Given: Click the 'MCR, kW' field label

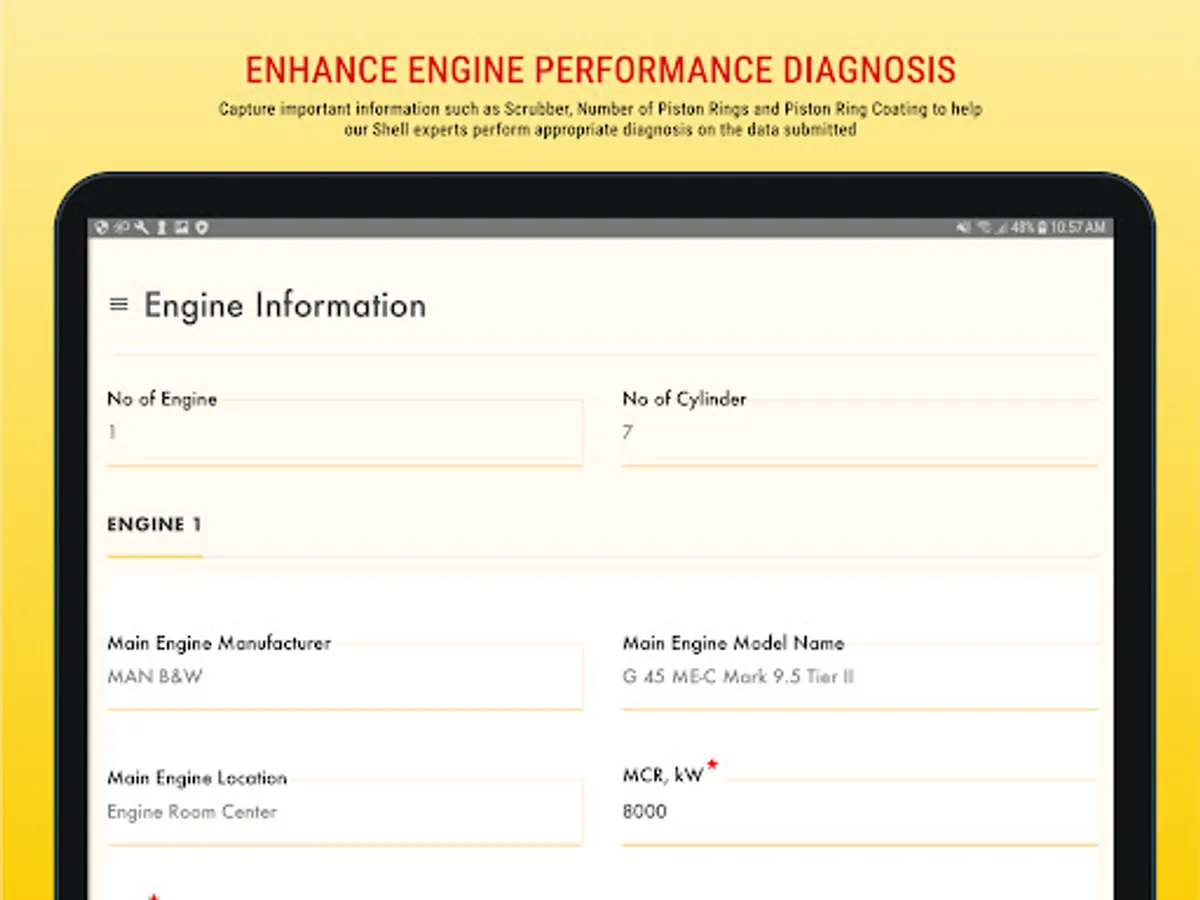Looking at the screenshot, I should click(x=663, y=776).
